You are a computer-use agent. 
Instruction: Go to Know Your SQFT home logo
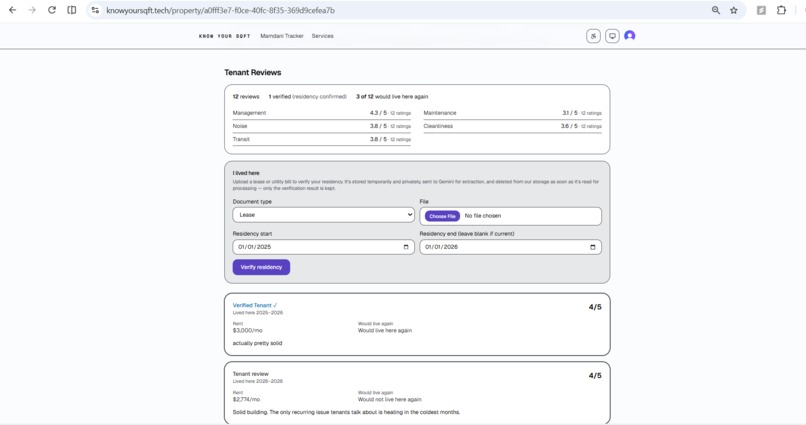click(225, 36)
